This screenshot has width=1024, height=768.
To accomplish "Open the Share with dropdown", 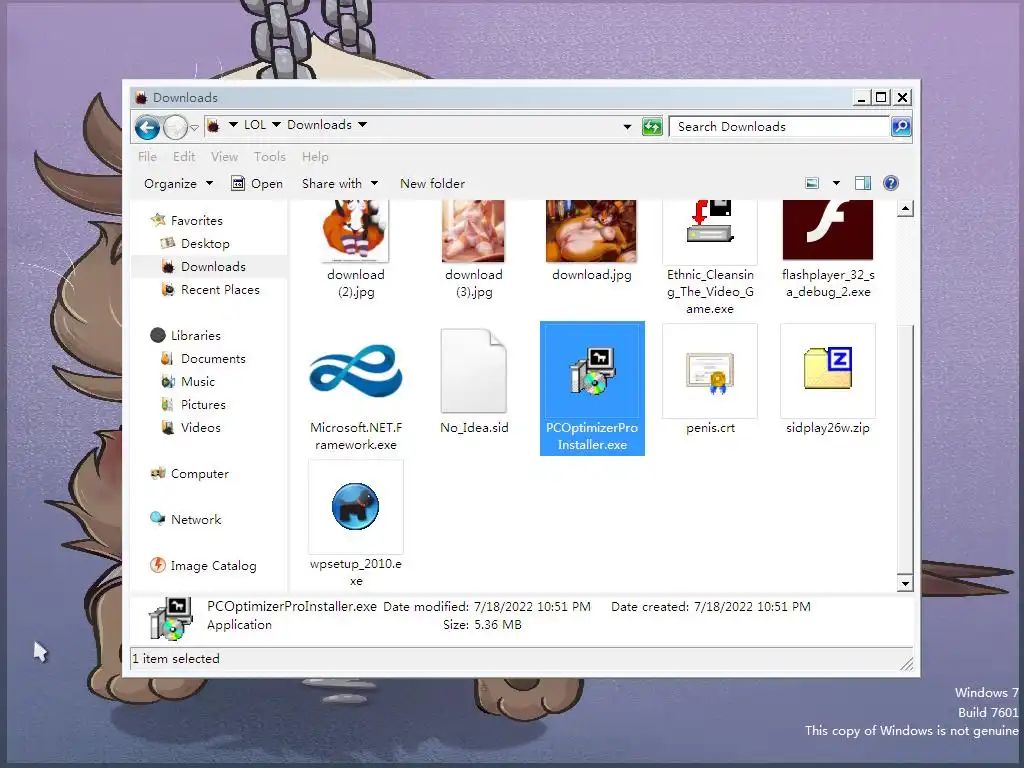I will [340, 184].
